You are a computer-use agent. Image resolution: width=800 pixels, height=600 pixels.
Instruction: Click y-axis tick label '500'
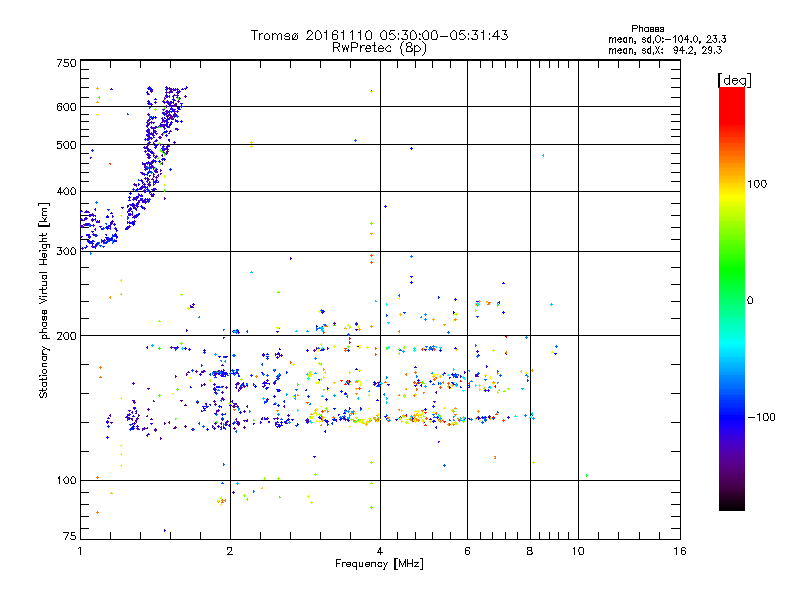[66, 145]
